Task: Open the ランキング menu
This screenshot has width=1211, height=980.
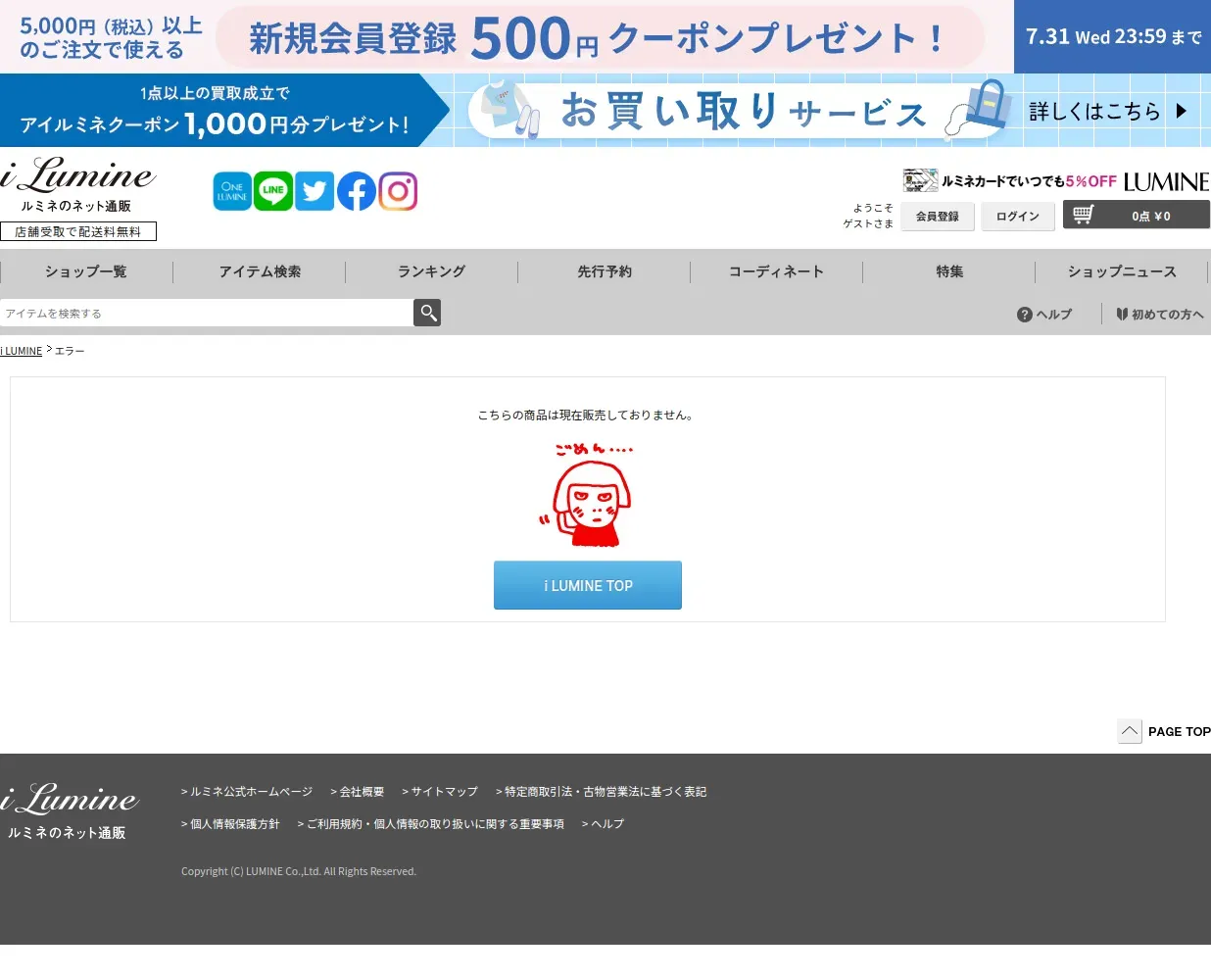Action: pos(432,271)
